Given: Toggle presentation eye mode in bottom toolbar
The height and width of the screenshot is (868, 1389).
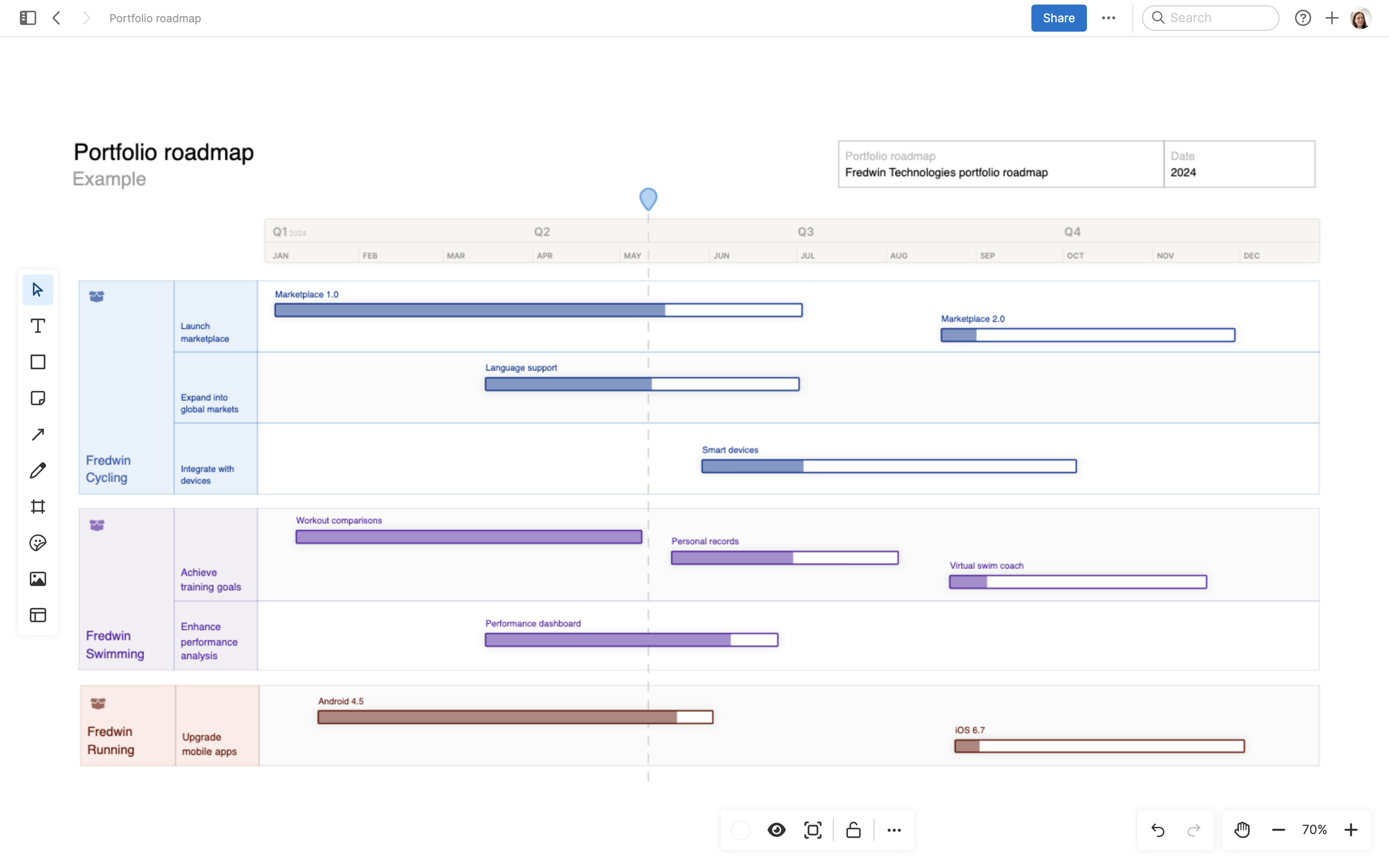Looking at the screenshot, I should (776, 830).
